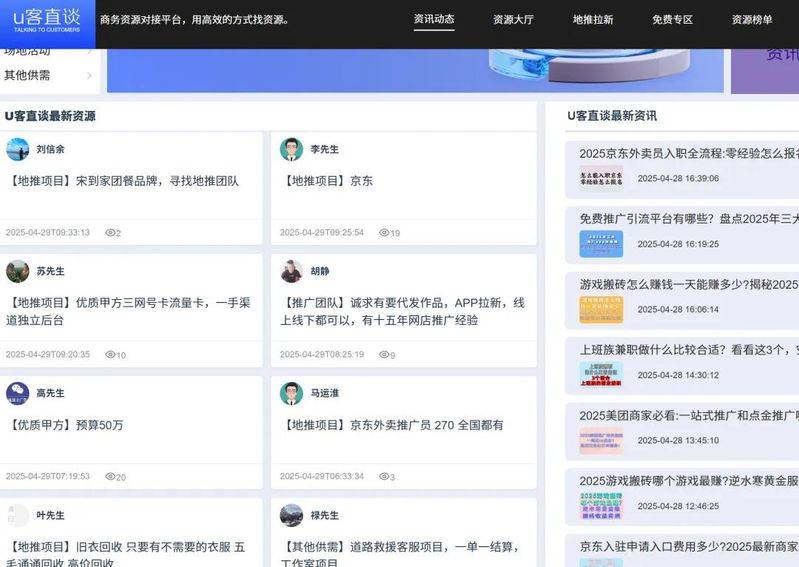The image size is (799, 567).
Task: Open the 【地推项目】京东 post
Action: [327, 181]
